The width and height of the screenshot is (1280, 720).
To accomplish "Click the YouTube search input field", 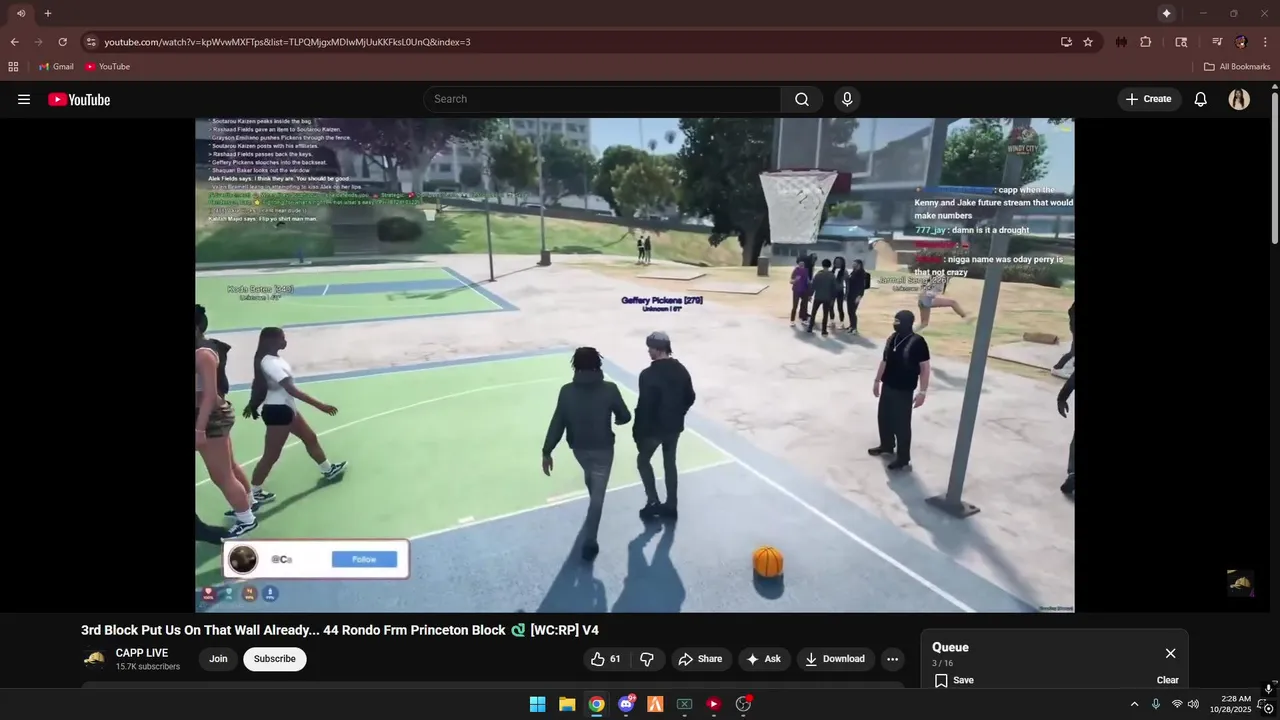I will (x=602, y=99).
